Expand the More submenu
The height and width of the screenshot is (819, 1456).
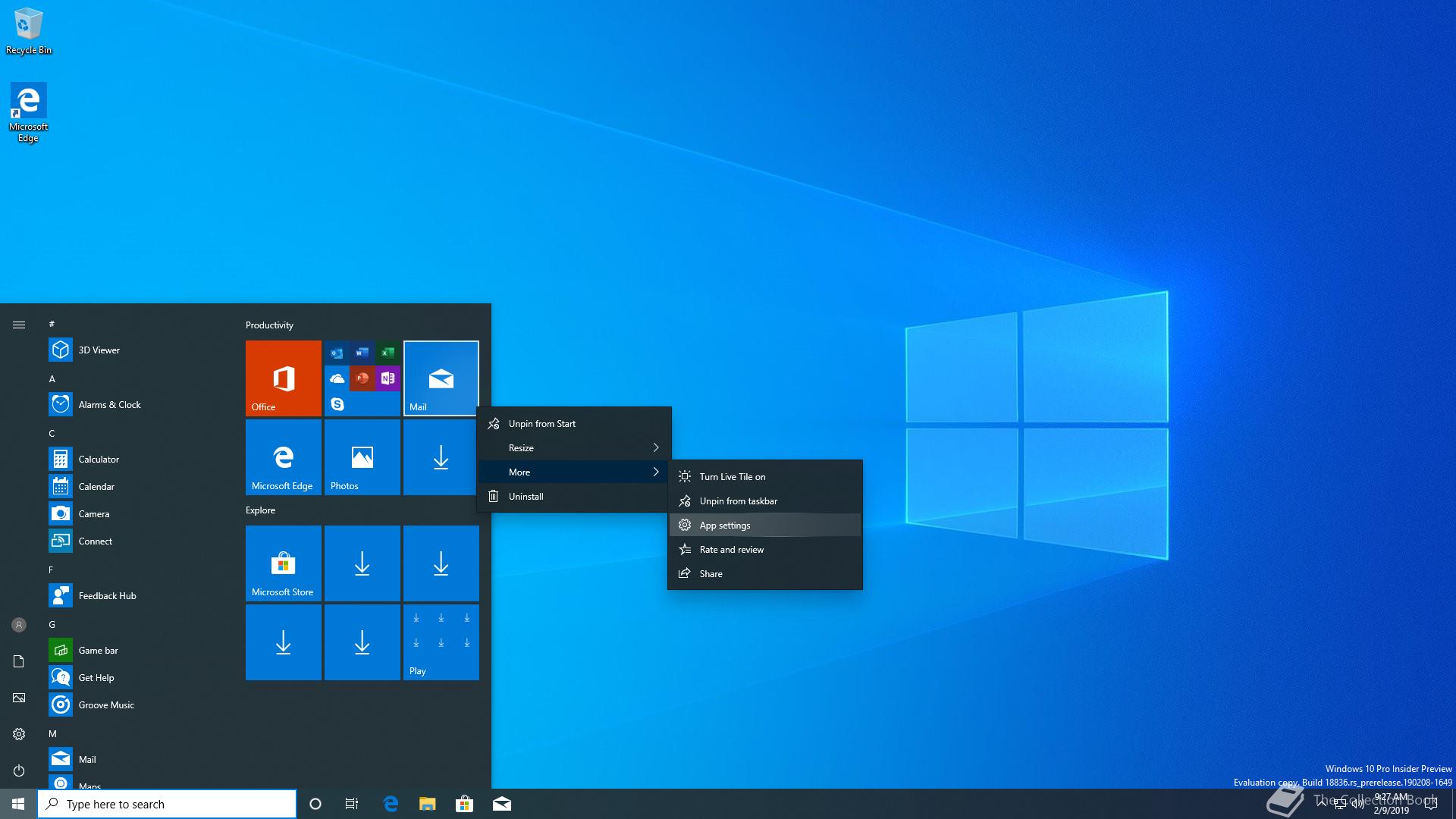(x=573, y=472)
